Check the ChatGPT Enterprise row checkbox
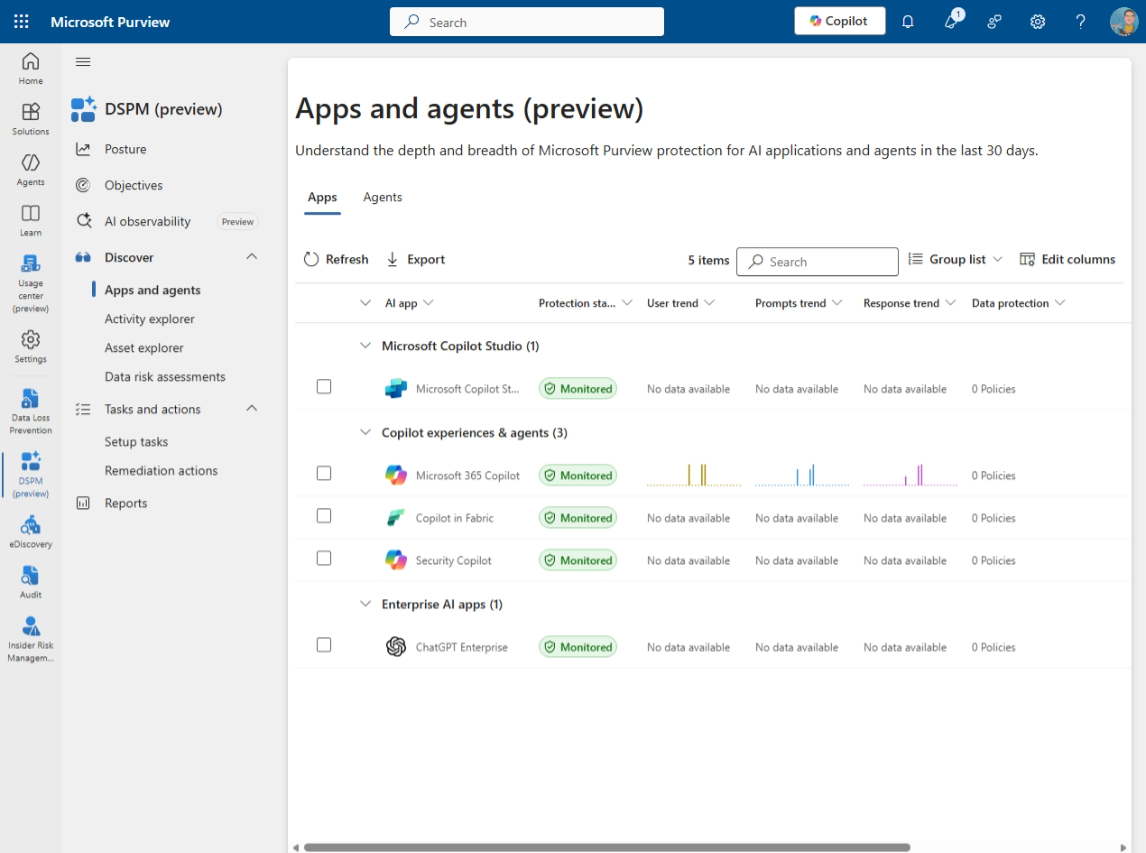 [324, 645]
